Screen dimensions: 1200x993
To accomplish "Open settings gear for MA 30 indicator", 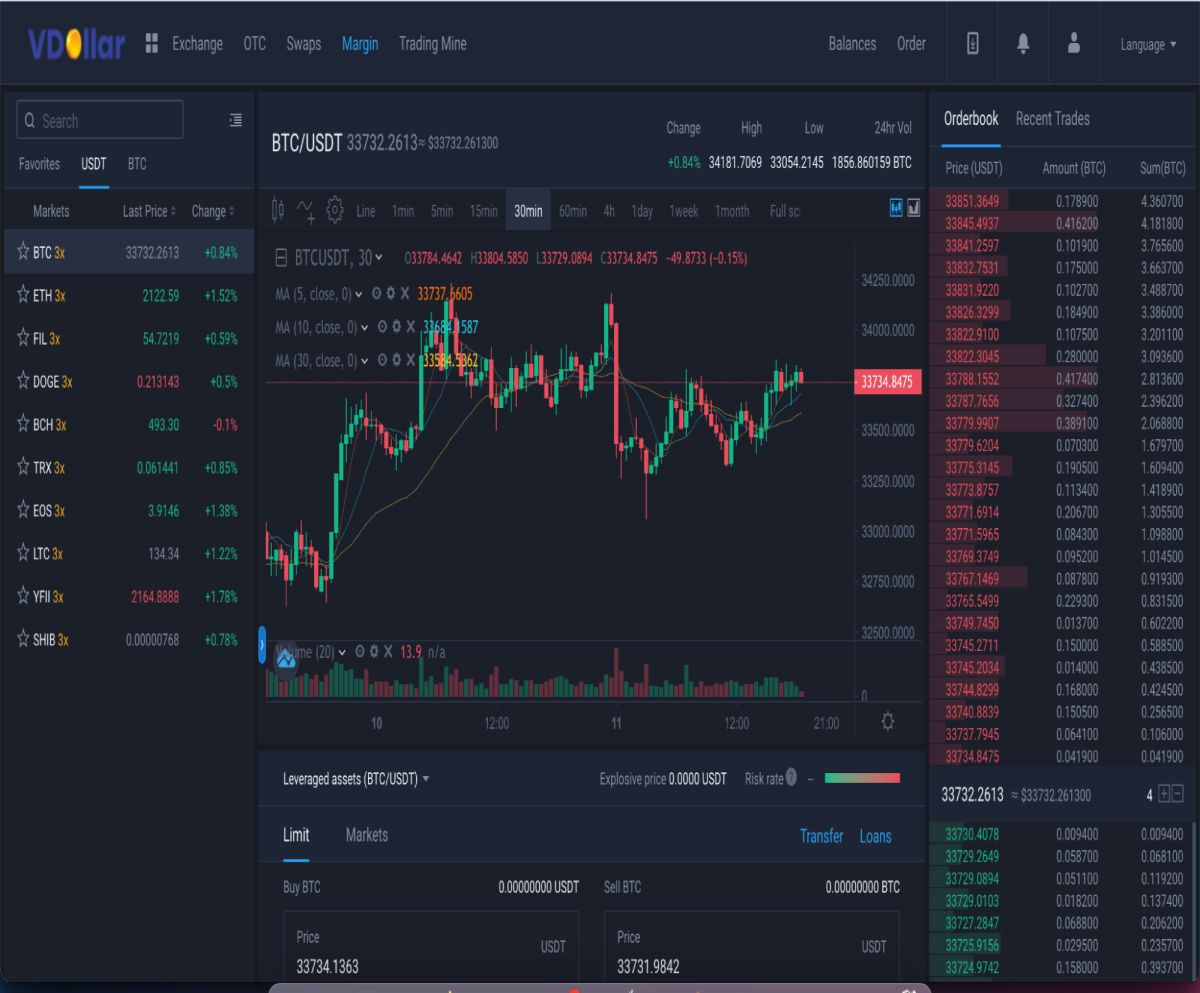I will coord(396,360).
